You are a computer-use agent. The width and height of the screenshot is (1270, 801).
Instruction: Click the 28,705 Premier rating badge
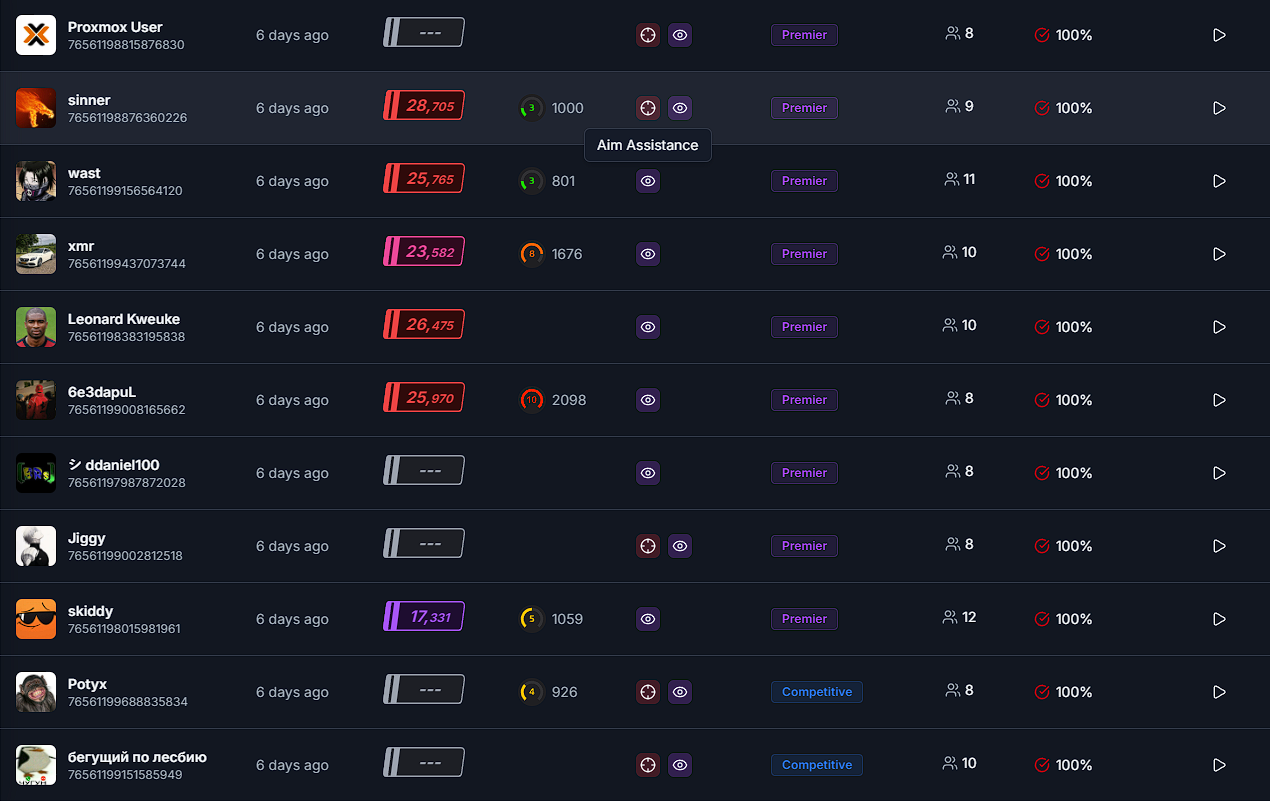coord(424,106)
